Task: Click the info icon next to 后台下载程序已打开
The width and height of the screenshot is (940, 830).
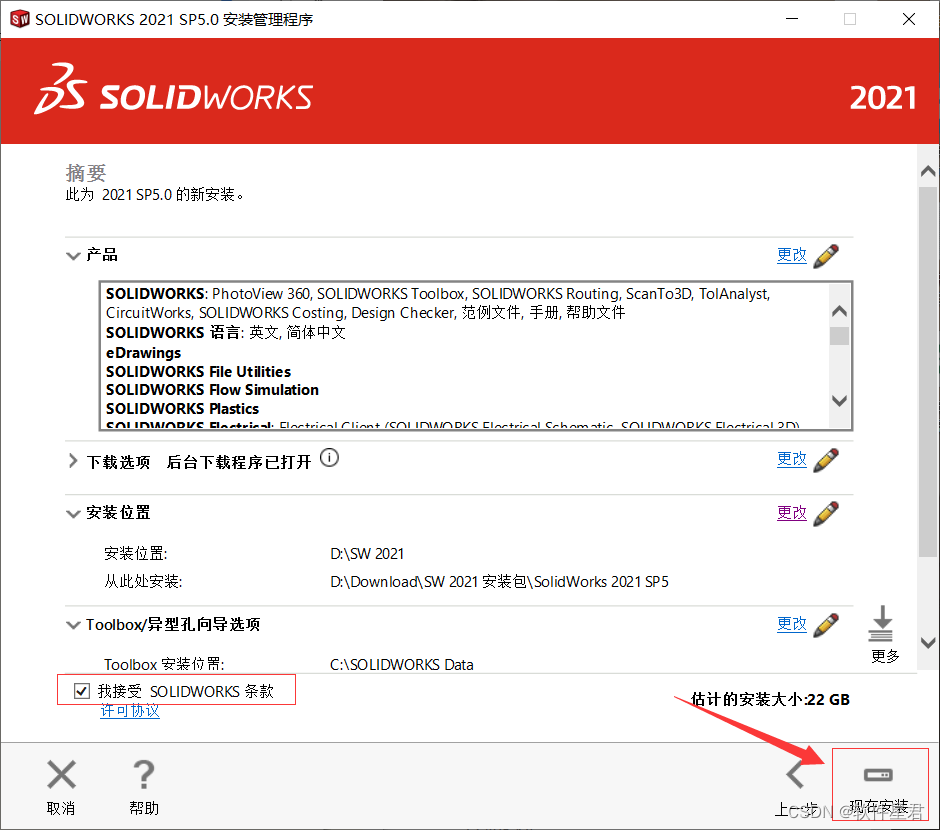Action: click(329, 458)
